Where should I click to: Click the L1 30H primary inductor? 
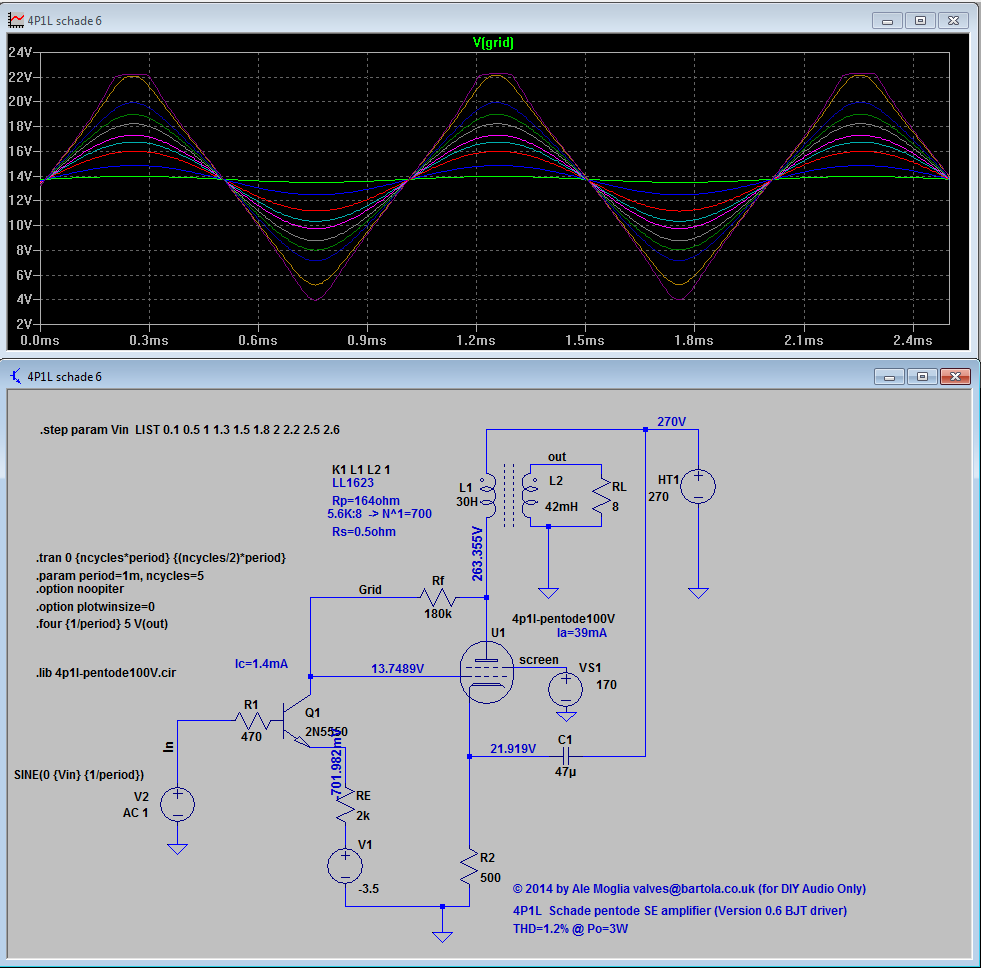(x=487, y=495)
